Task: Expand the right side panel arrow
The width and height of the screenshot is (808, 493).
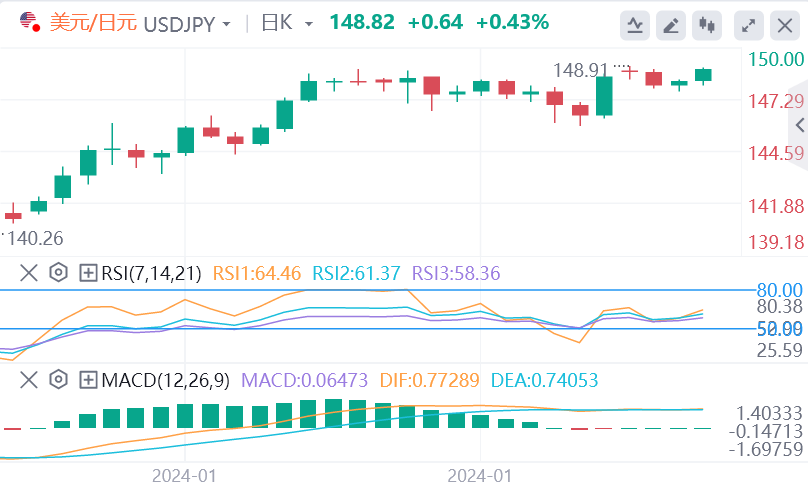Action: (x=798, y=124)
